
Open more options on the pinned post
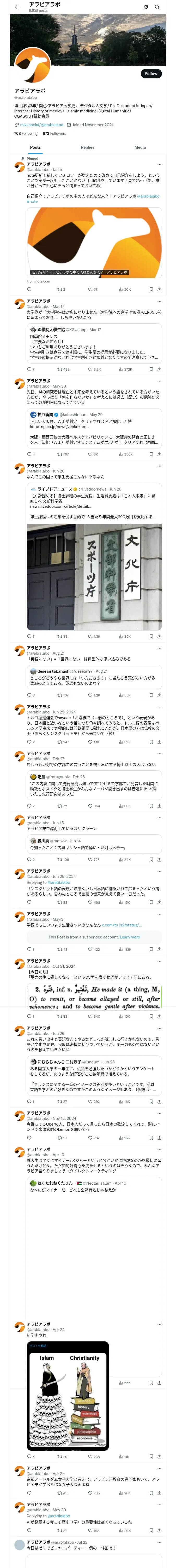tap(159, 164)
